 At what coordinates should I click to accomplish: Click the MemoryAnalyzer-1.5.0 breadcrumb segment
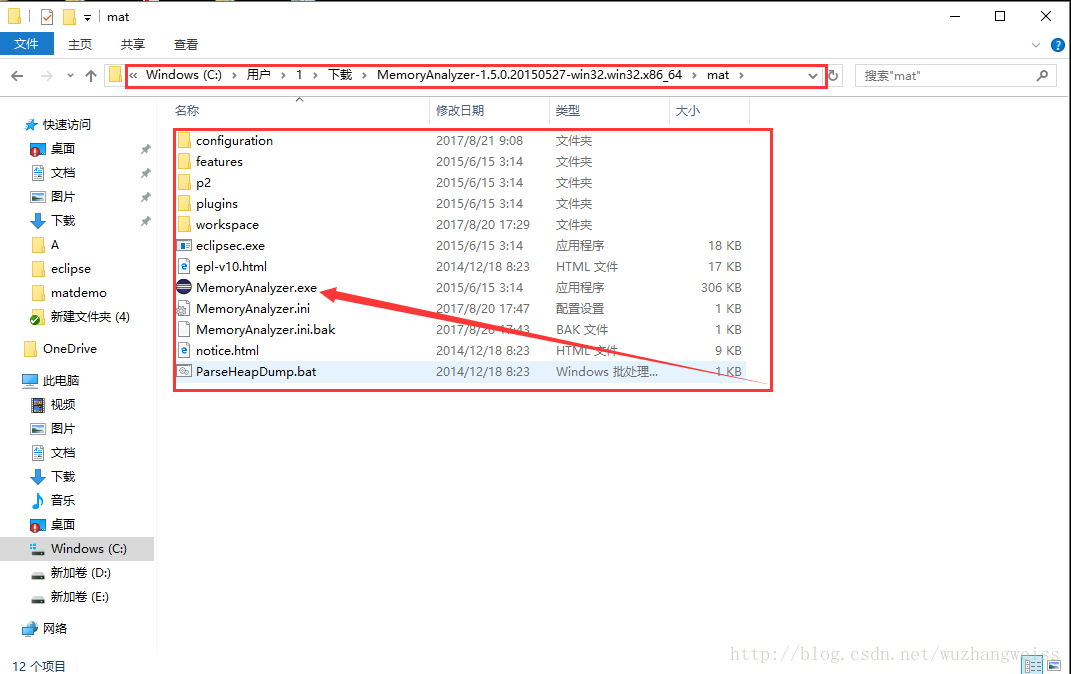pos(529,75)
